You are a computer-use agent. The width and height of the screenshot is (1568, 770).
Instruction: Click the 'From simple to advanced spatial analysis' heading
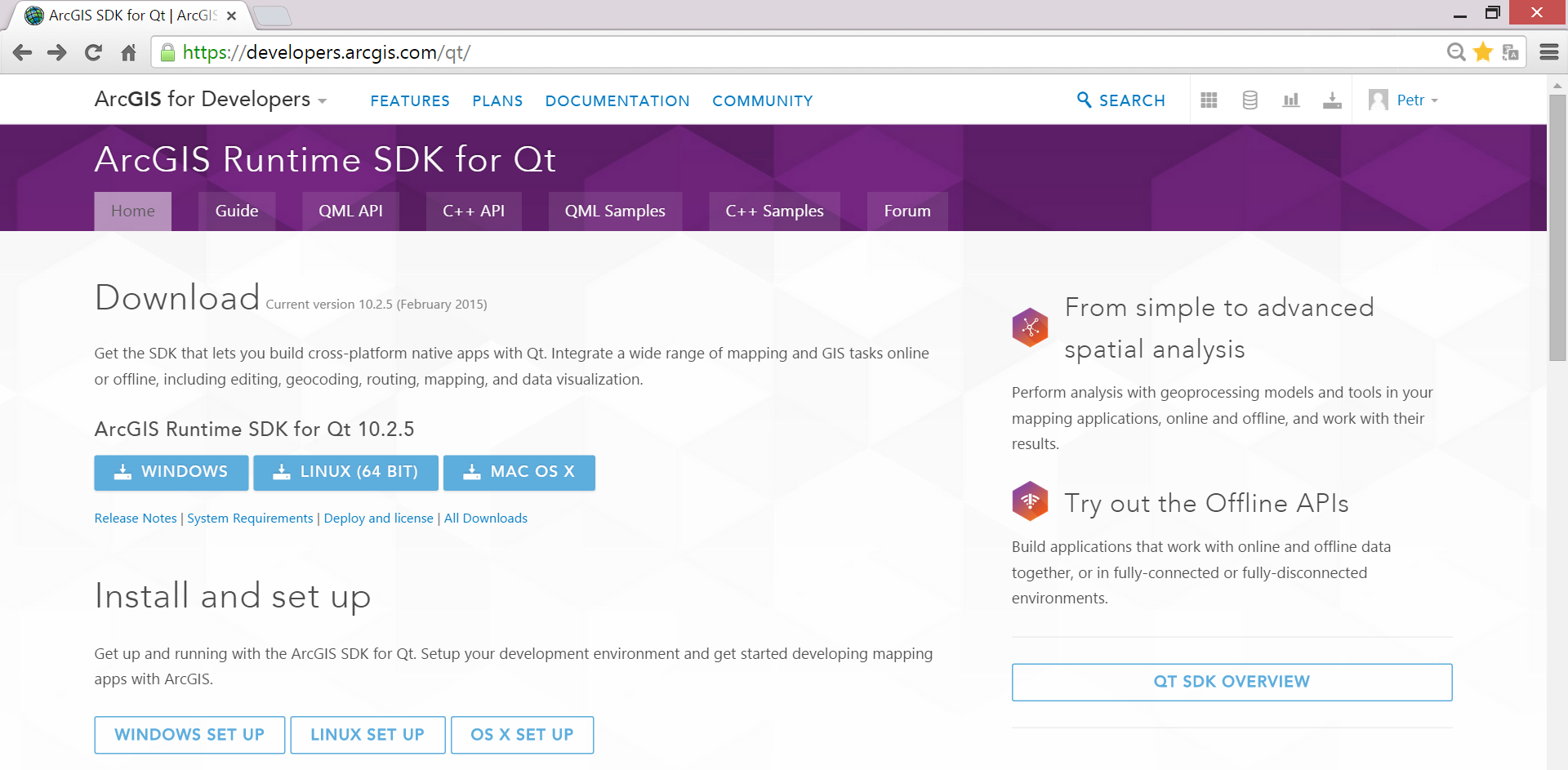click(1219, 328)
